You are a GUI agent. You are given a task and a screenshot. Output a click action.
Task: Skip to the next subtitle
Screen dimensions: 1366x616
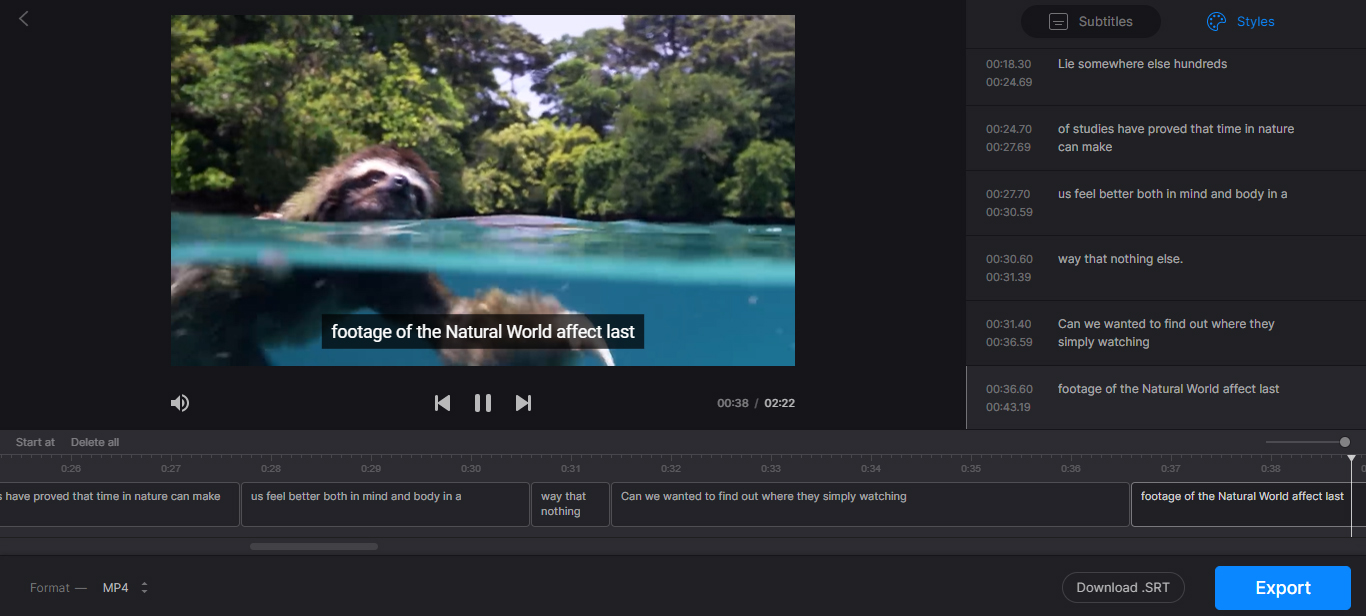pos(523,403)
